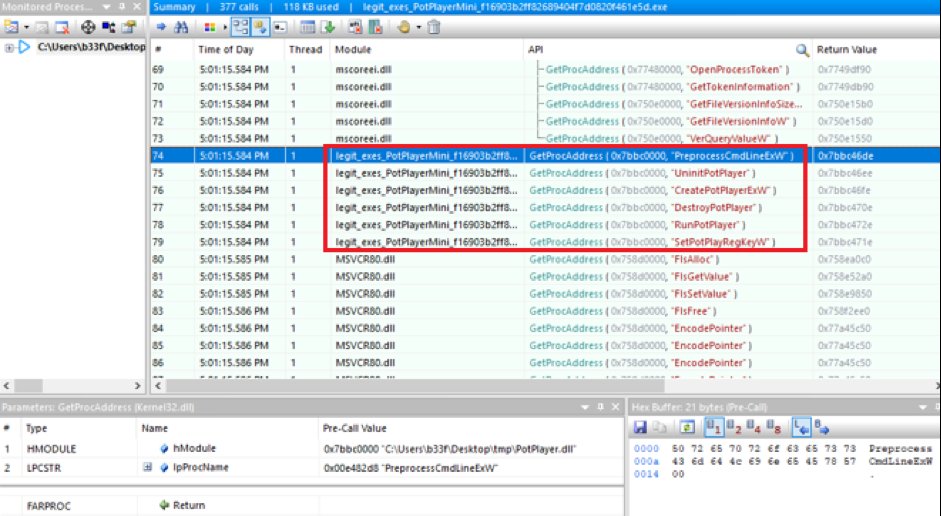This screenshot has width=941, height=516.
Task: Click the columns table icon
Action: 307,27
